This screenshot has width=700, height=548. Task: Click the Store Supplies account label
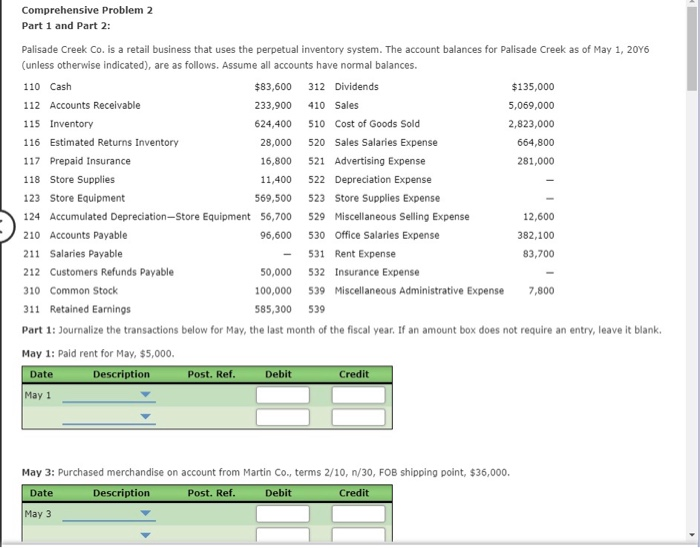pyautogui.click(x=82, y=179)
